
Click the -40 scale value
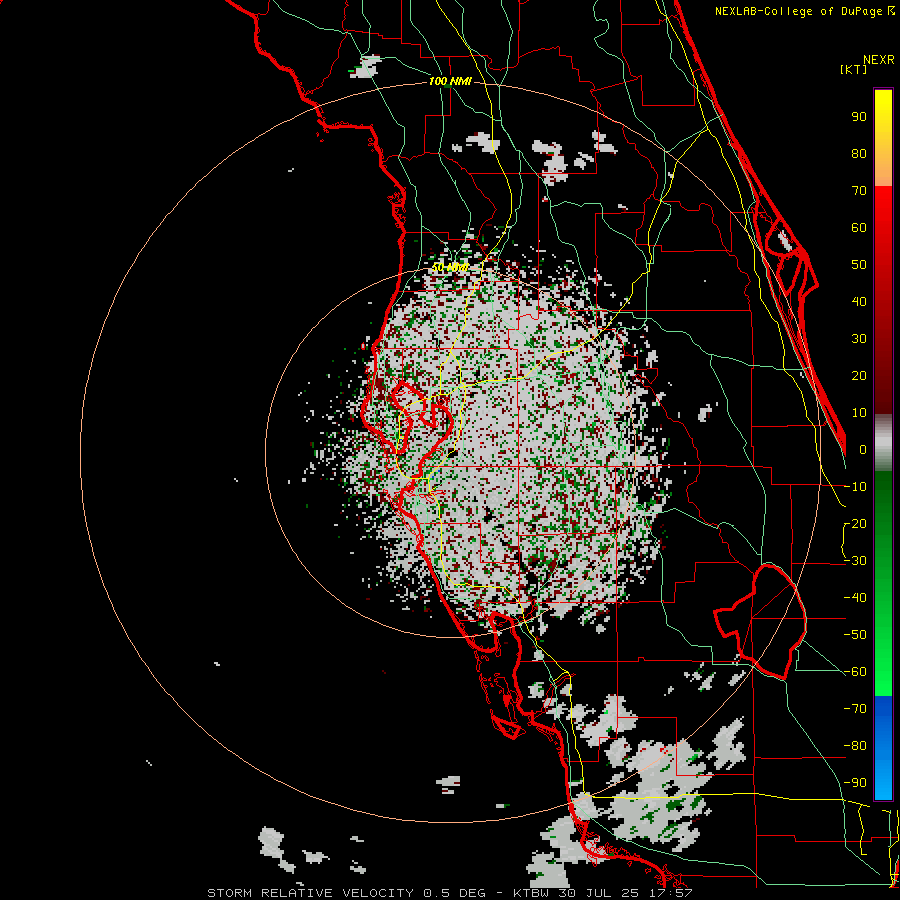(855, 598)
